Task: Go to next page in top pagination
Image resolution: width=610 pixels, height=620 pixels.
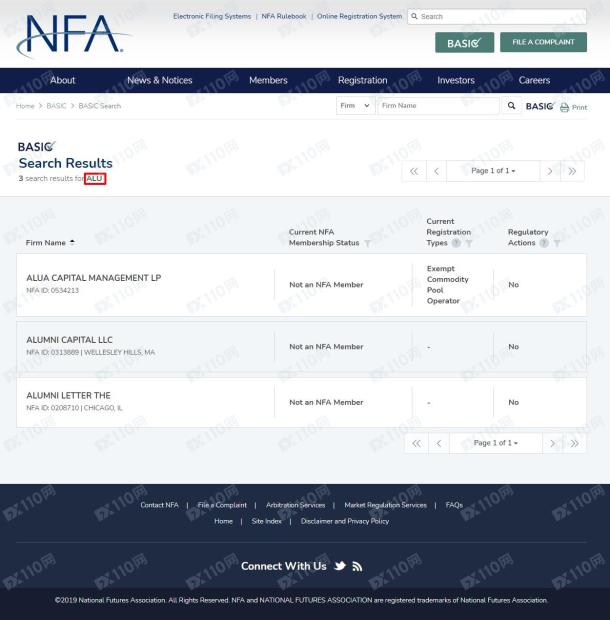Action: [x=550, y=171]
